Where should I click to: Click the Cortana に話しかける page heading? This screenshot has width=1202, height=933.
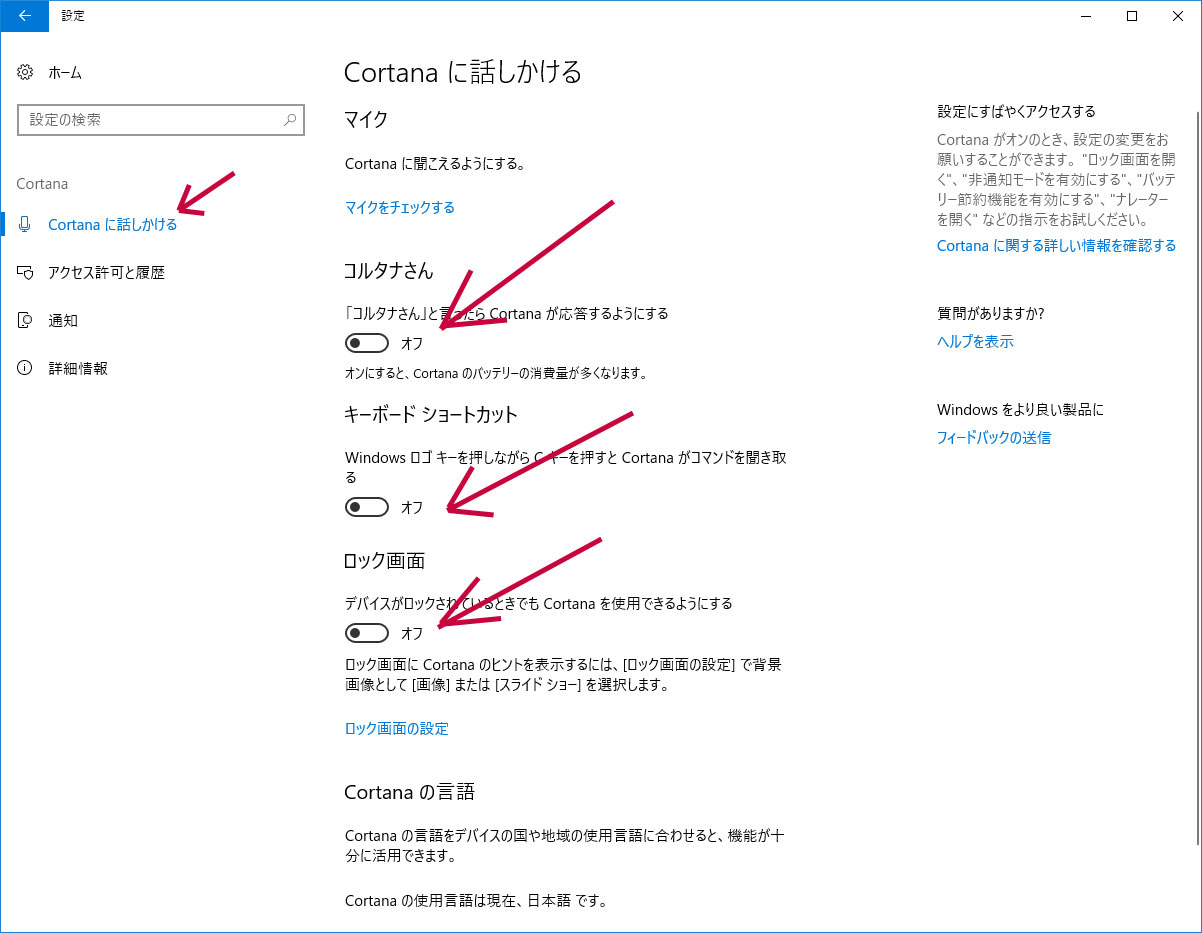[463, 72]
